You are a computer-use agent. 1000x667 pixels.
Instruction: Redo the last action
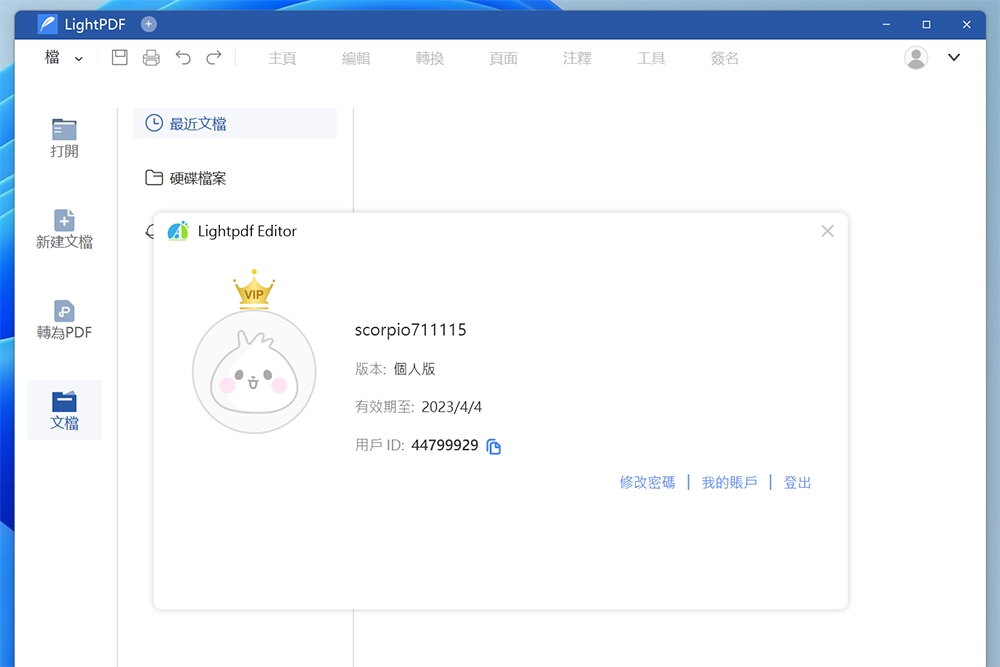pyautogui.click(x=213, y=57)
